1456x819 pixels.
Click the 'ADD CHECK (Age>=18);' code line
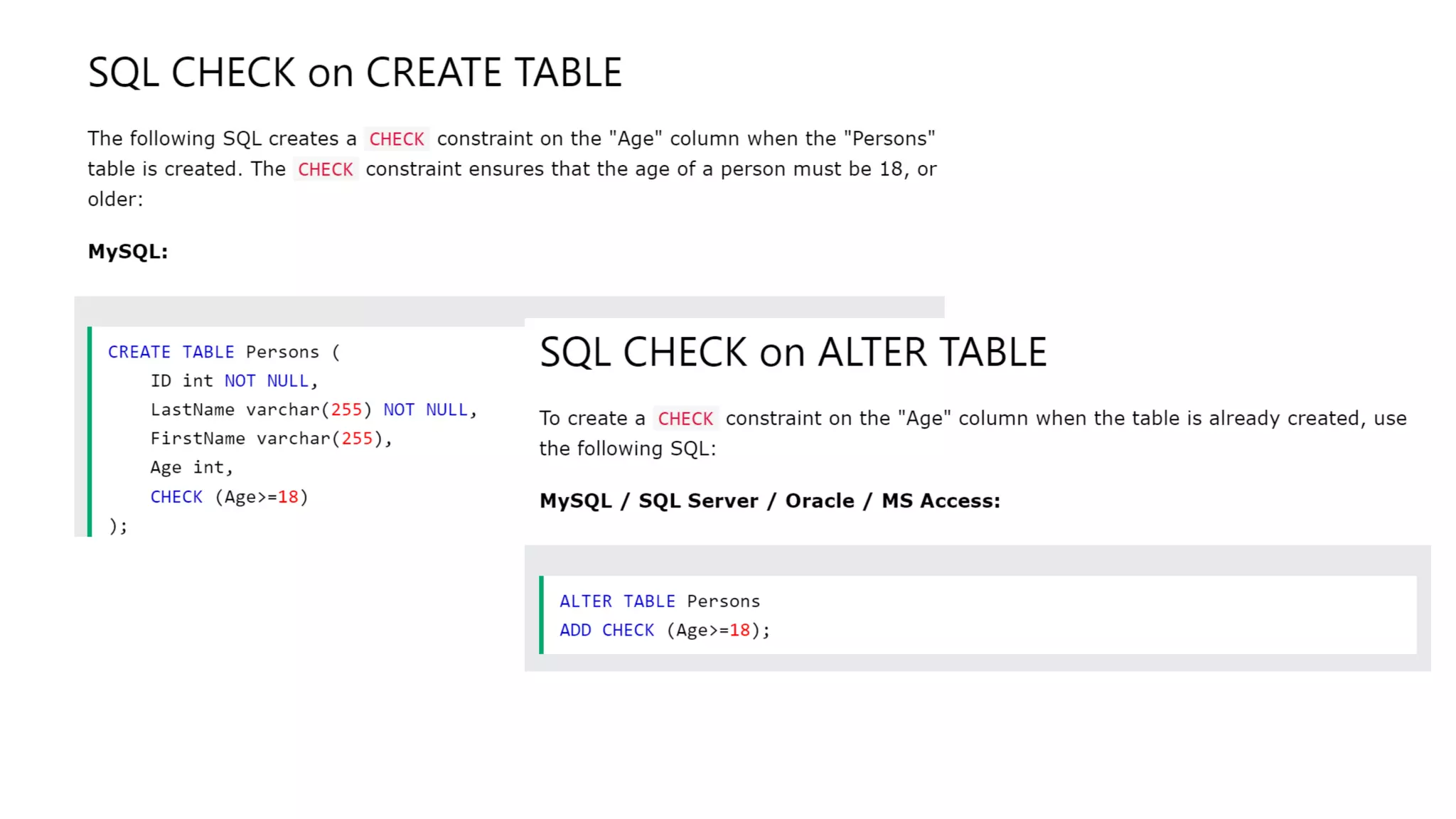click(x=664, y=631)
